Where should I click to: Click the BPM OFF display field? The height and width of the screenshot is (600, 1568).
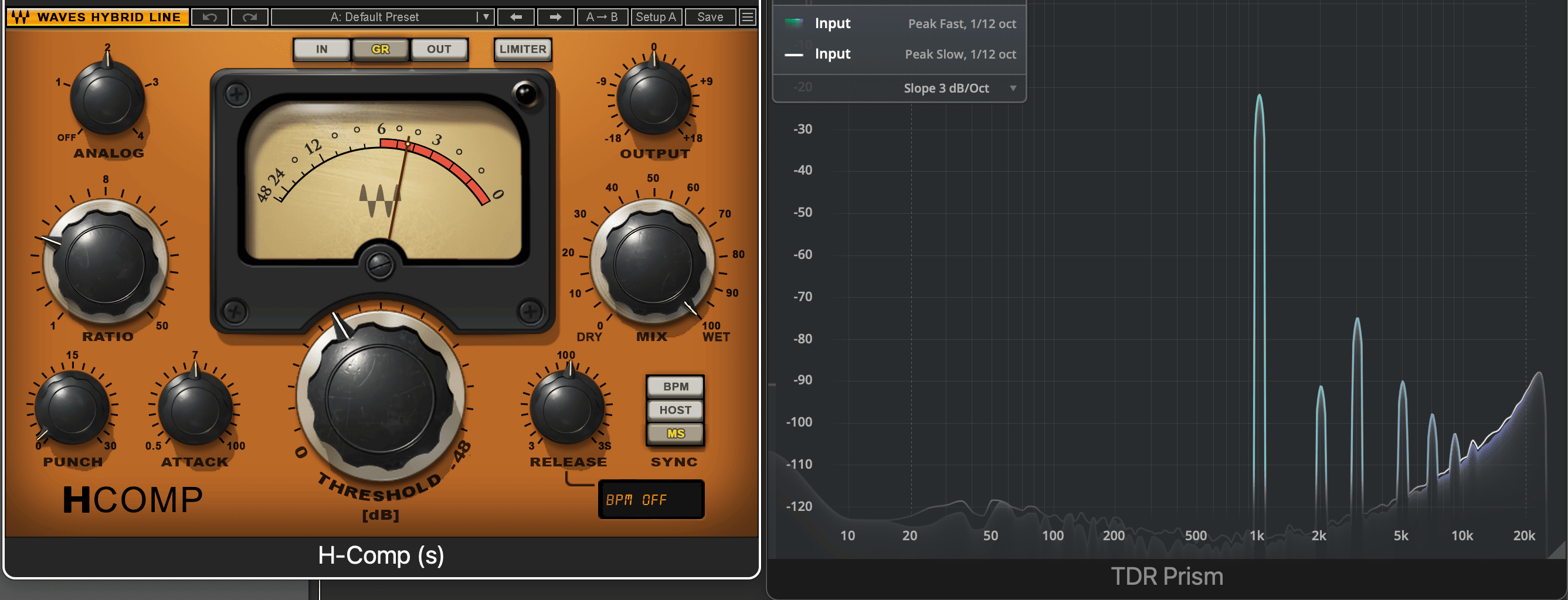[x=651, y=500]
